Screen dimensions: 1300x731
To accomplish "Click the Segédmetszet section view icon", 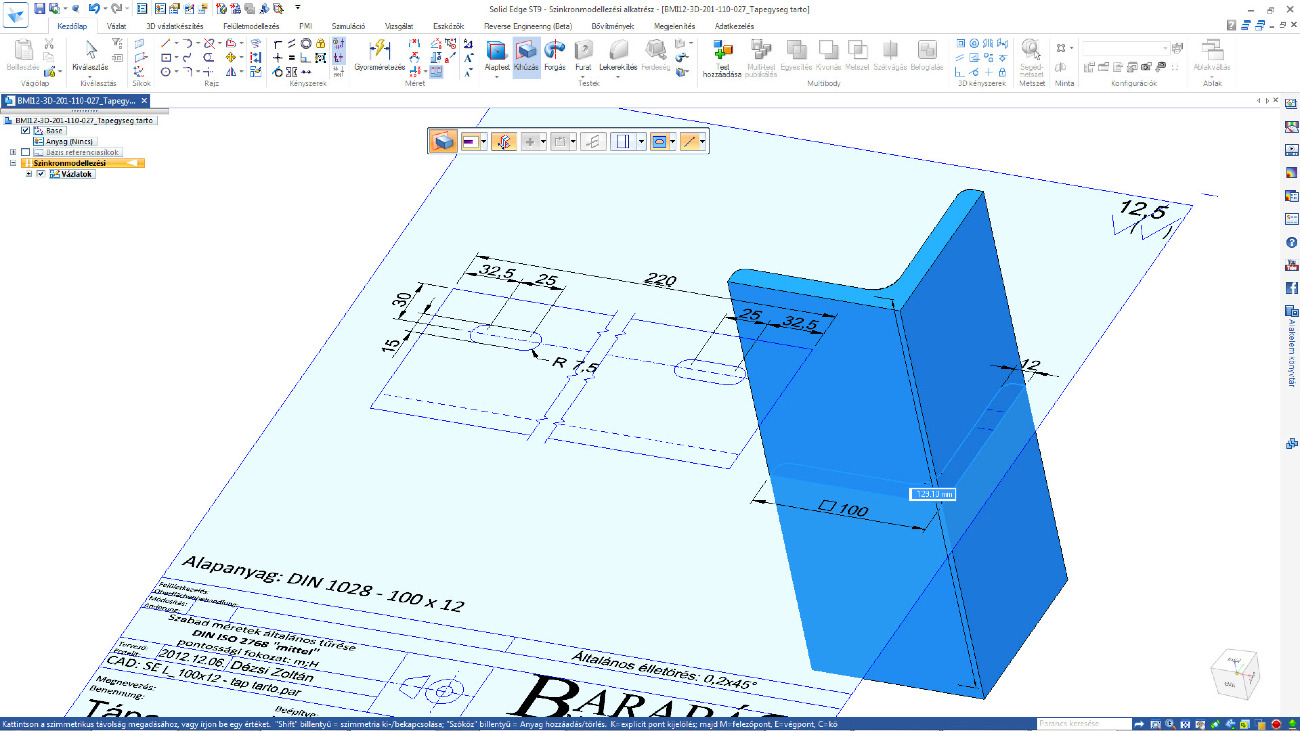I will [1031, 56].
